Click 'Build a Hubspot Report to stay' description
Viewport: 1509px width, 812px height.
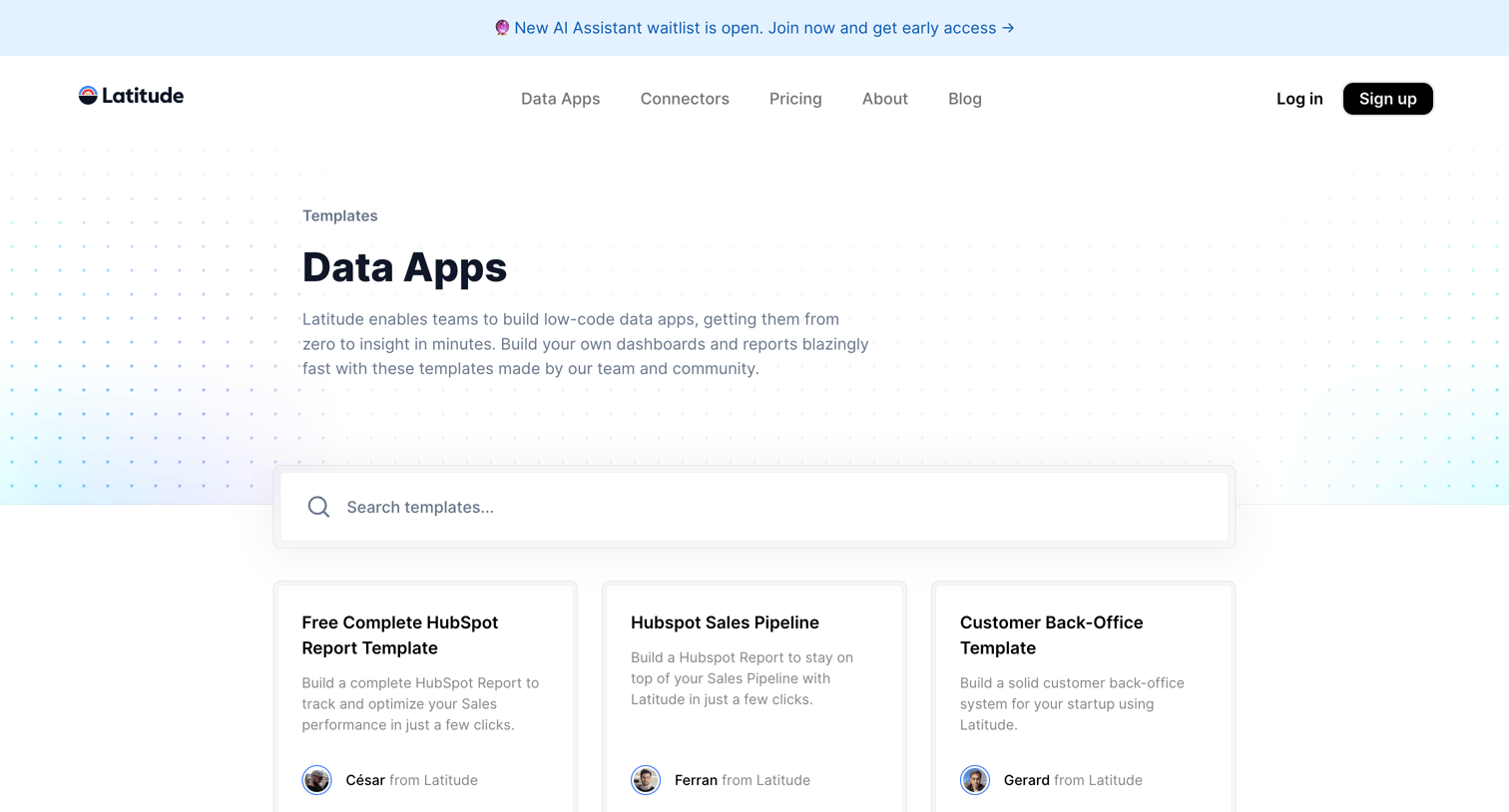742,678
